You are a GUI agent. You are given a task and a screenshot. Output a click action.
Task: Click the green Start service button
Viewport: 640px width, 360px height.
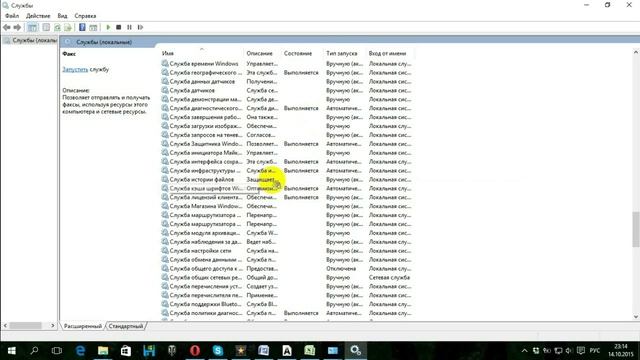click(108, 27)
